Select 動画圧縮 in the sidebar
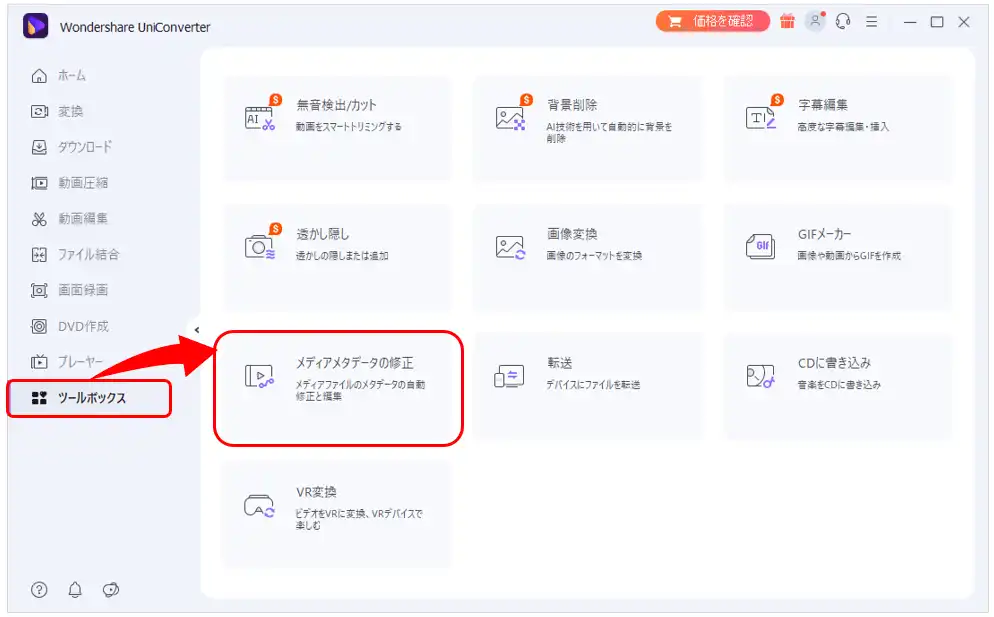This screenshot has height=617, width=994. click(x=82, y=183)
